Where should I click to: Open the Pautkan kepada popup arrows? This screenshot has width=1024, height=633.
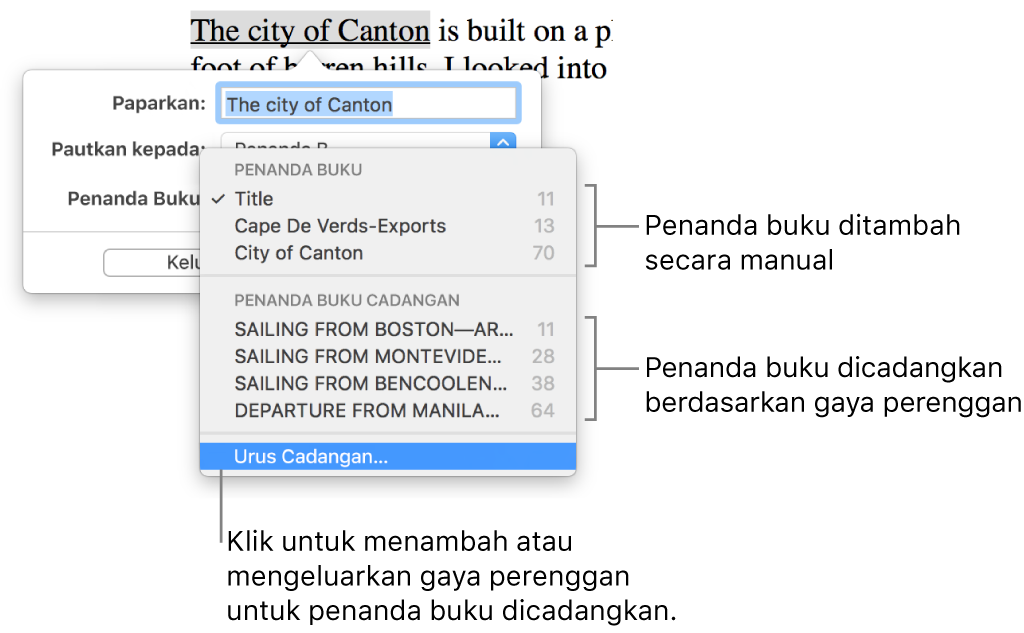point(503,141)
